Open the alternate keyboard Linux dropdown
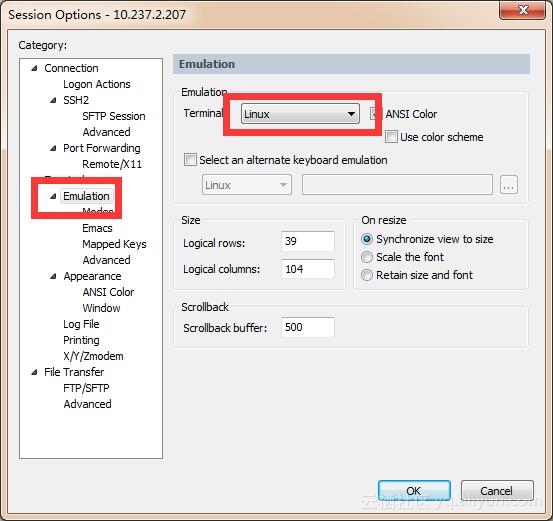The width and height of the screenshot is (553, 521). [x=247, y=184]
